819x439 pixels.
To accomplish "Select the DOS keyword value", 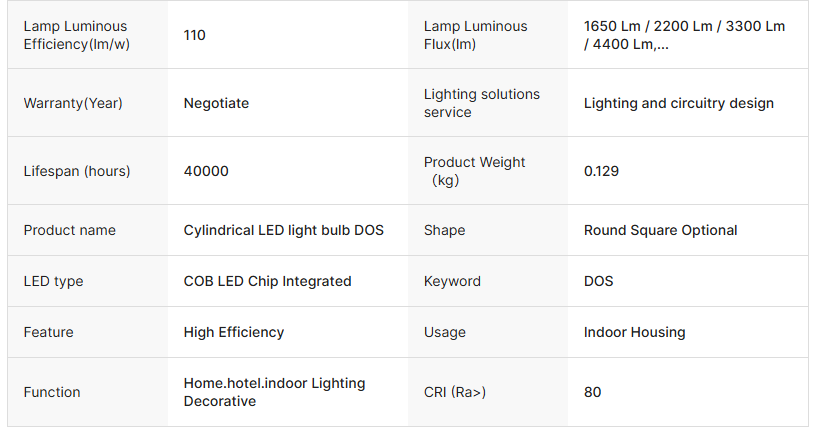I will tap(599, 281).
